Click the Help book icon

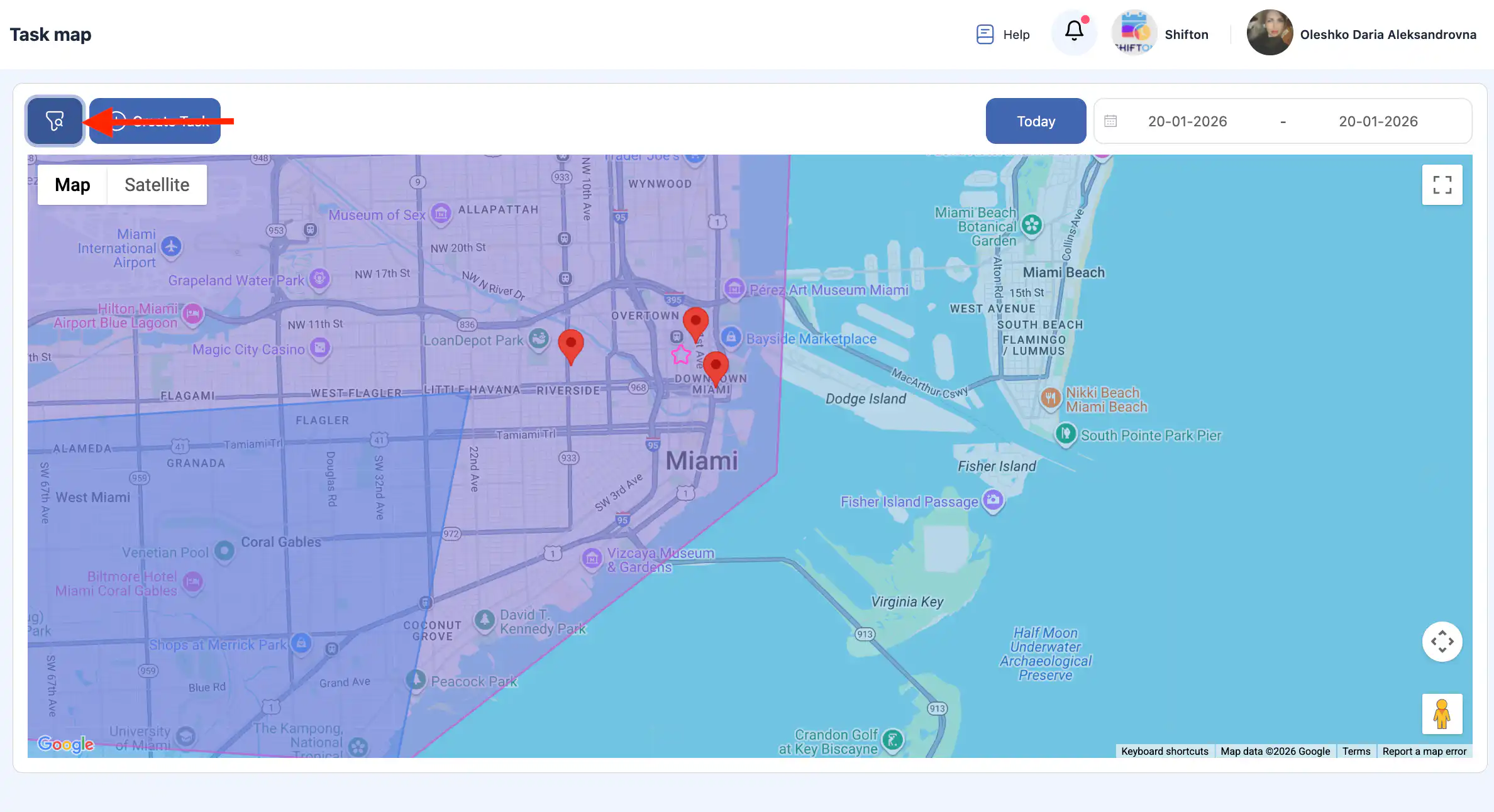click(x=985, y=35)
